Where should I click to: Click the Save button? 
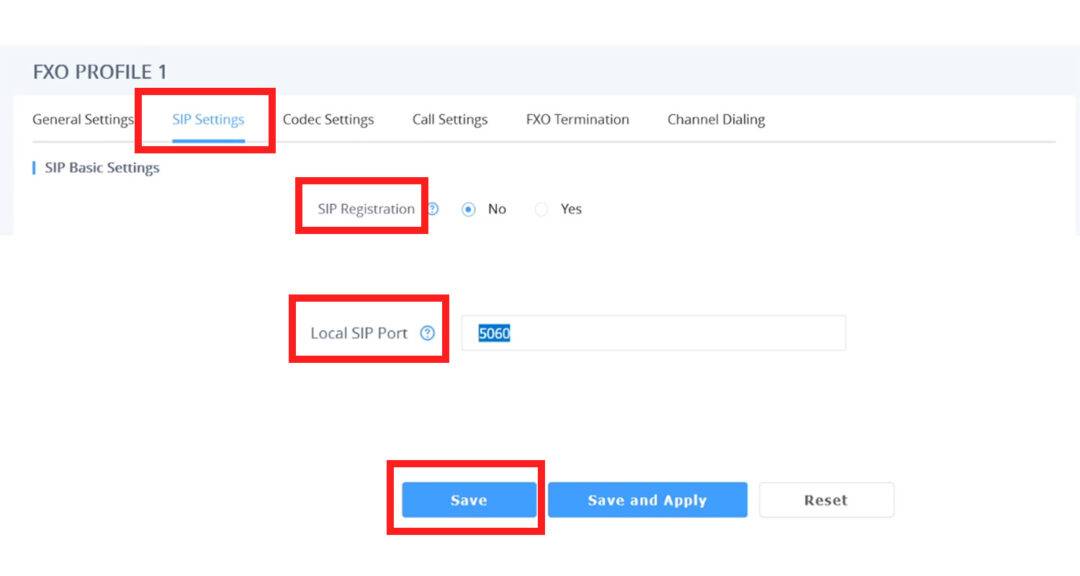468,500
